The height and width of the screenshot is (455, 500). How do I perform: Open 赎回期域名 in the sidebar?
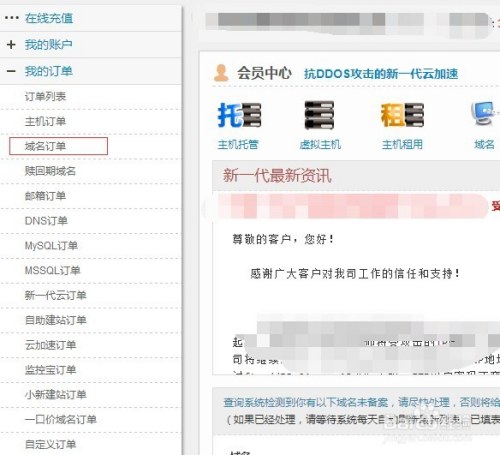(x=50, y=171)
